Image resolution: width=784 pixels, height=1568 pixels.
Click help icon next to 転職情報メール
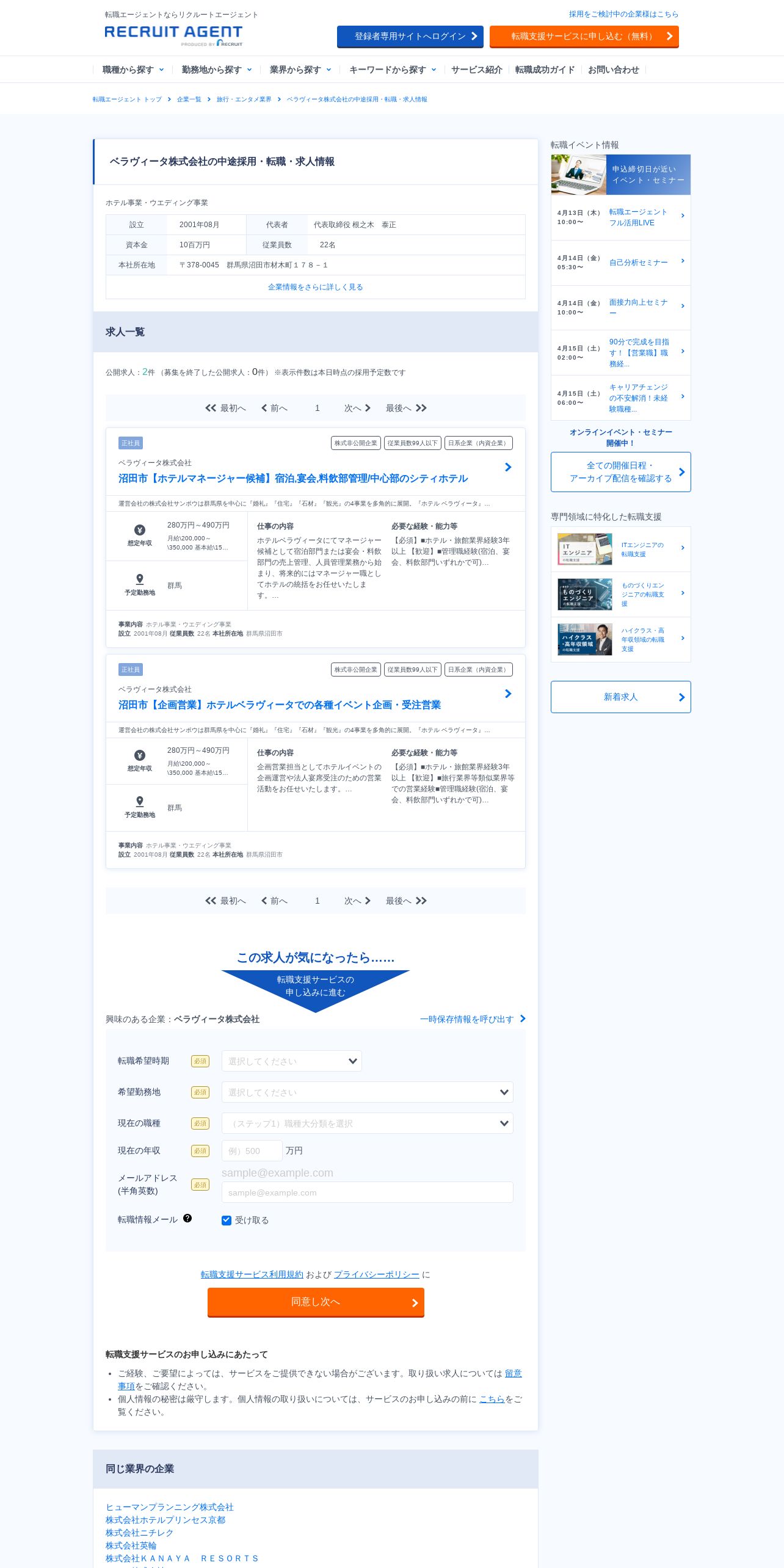187,1218
